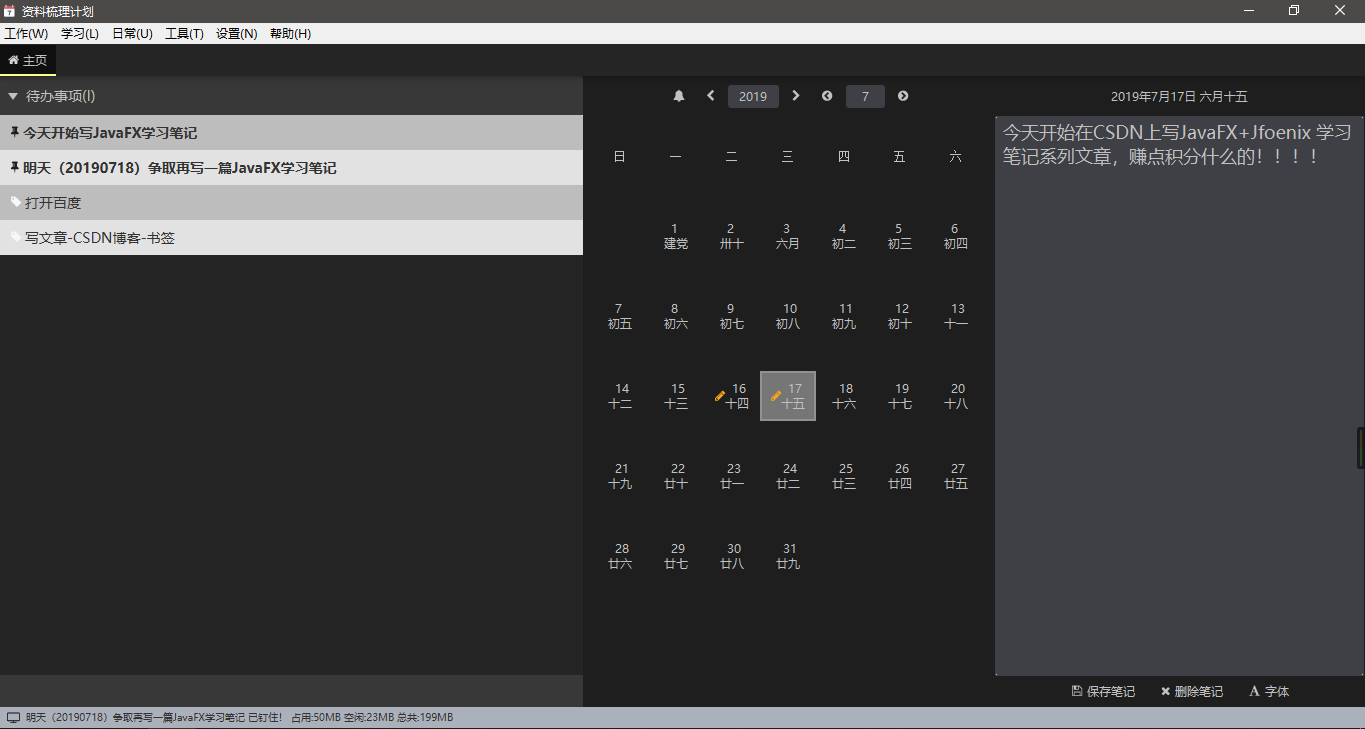Click the save floppy icon beside 保存笔记

[1076, 691]
